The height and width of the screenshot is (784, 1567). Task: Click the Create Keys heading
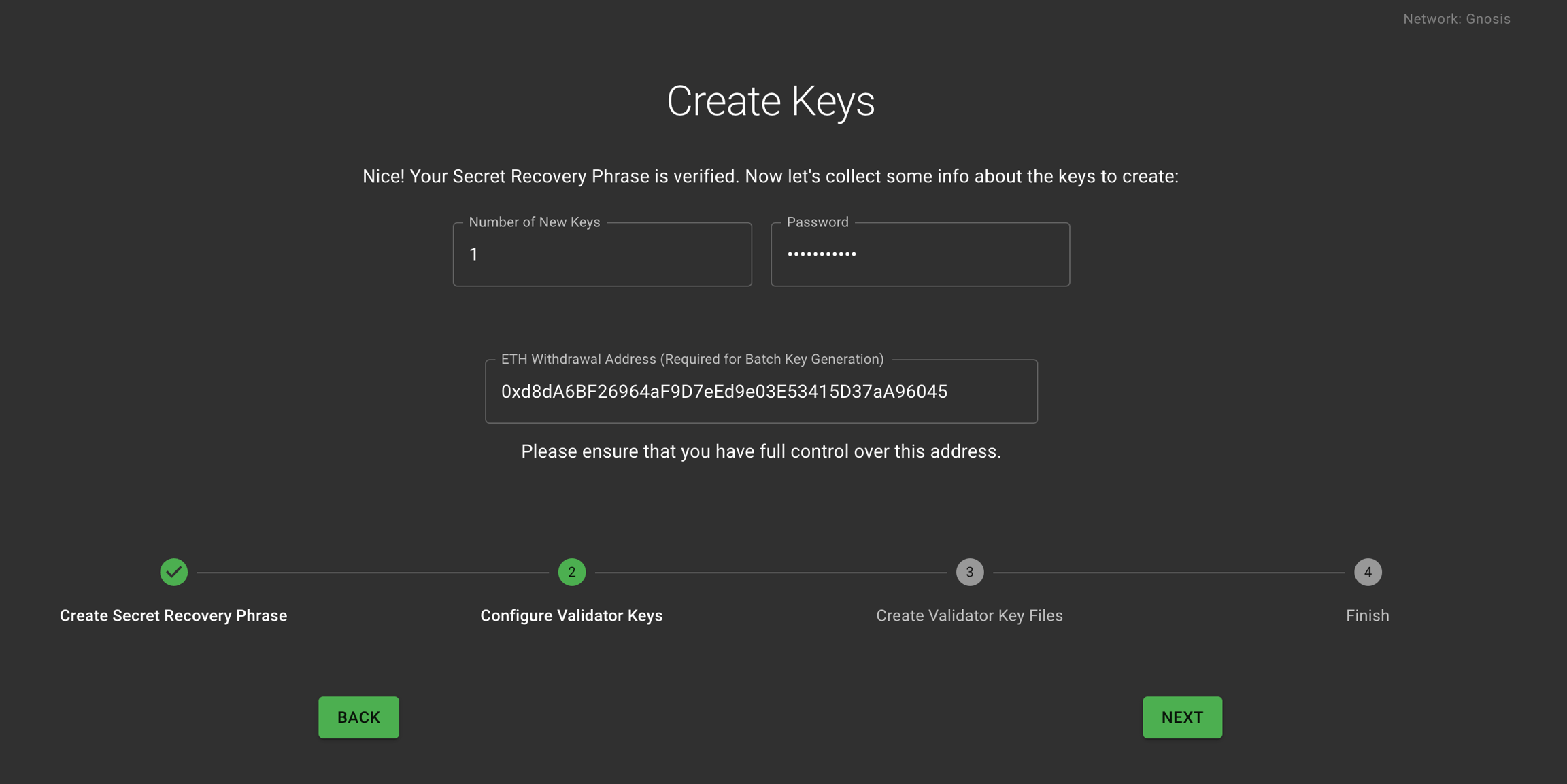(x=770, y=101)
